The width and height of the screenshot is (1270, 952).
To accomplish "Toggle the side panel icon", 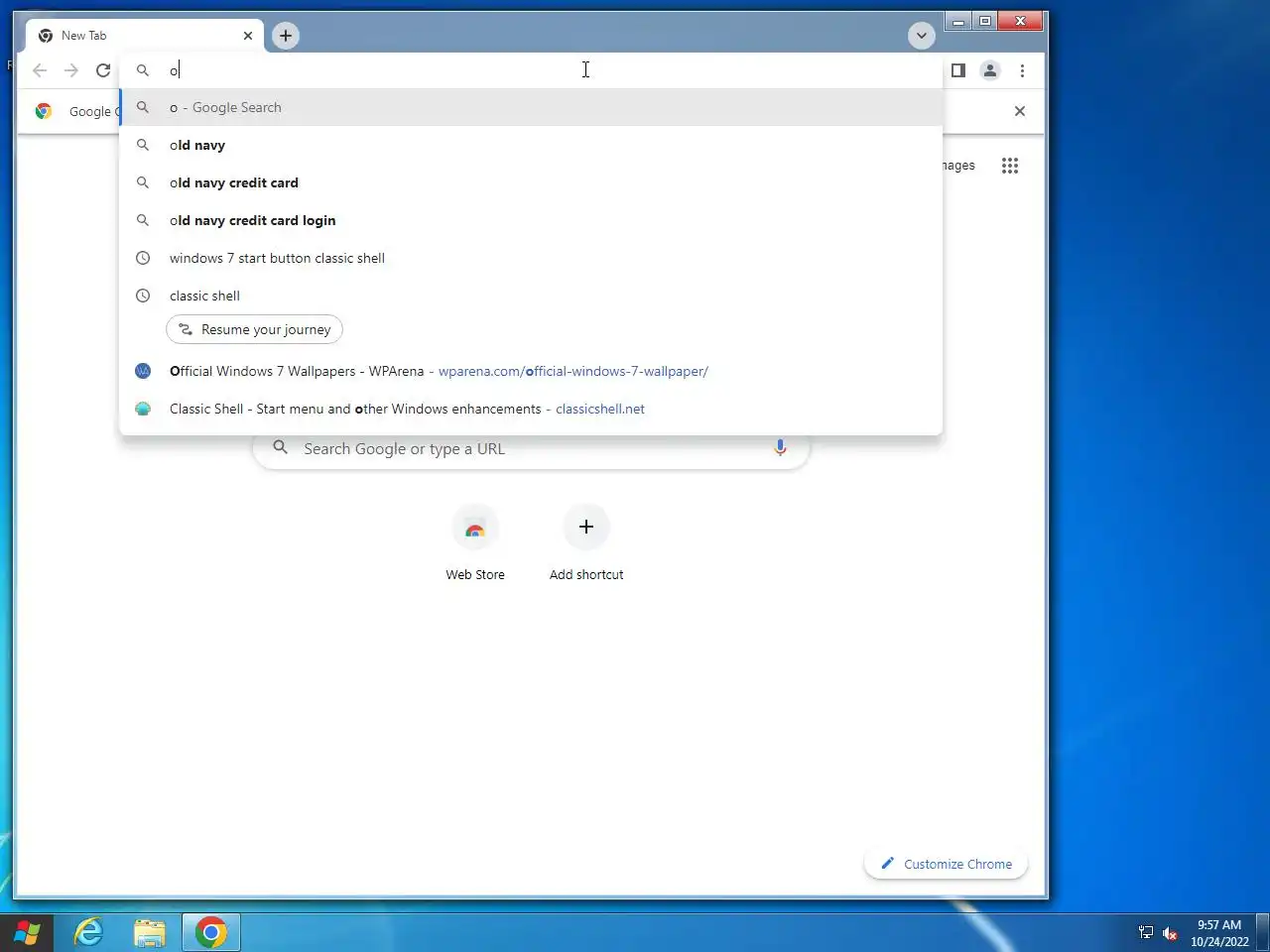I will 958,70.
